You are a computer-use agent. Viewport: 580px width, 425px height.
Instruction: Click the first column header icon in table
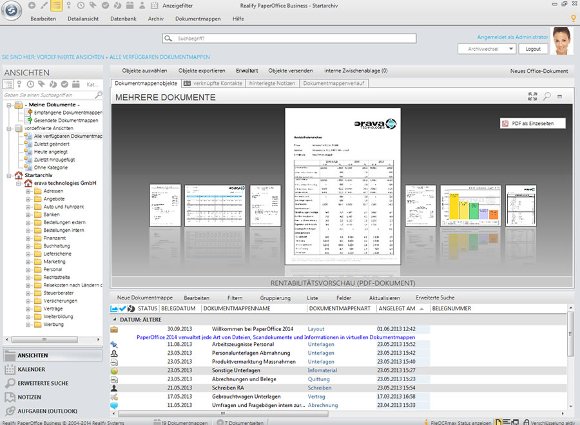[114, 308]
